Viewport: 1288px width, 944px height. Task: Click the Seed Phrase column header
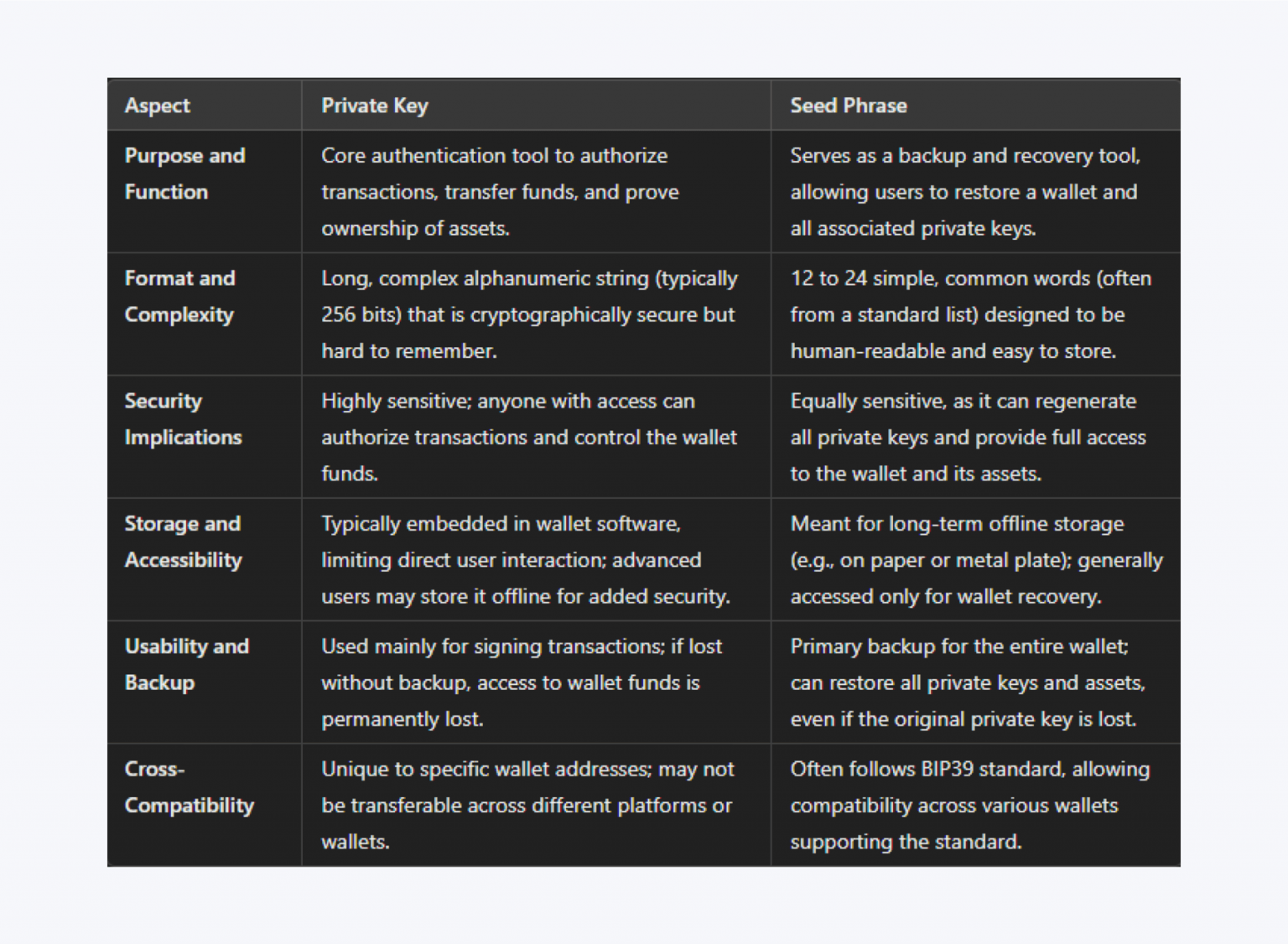coord(849,106)
